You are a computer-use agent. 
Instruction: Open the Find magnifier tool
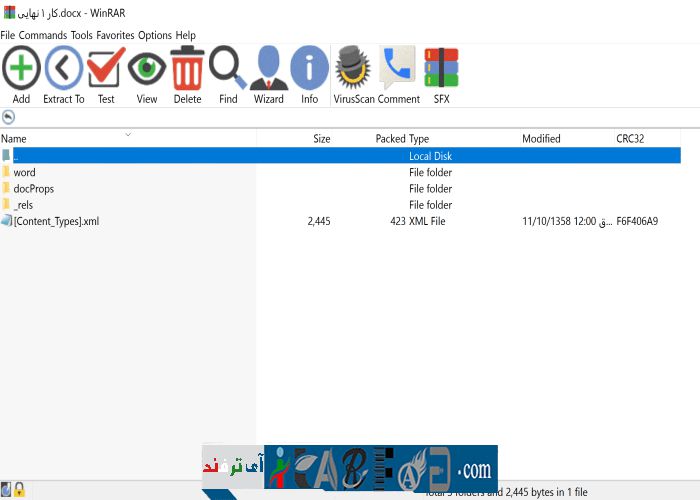click(228, 70)
